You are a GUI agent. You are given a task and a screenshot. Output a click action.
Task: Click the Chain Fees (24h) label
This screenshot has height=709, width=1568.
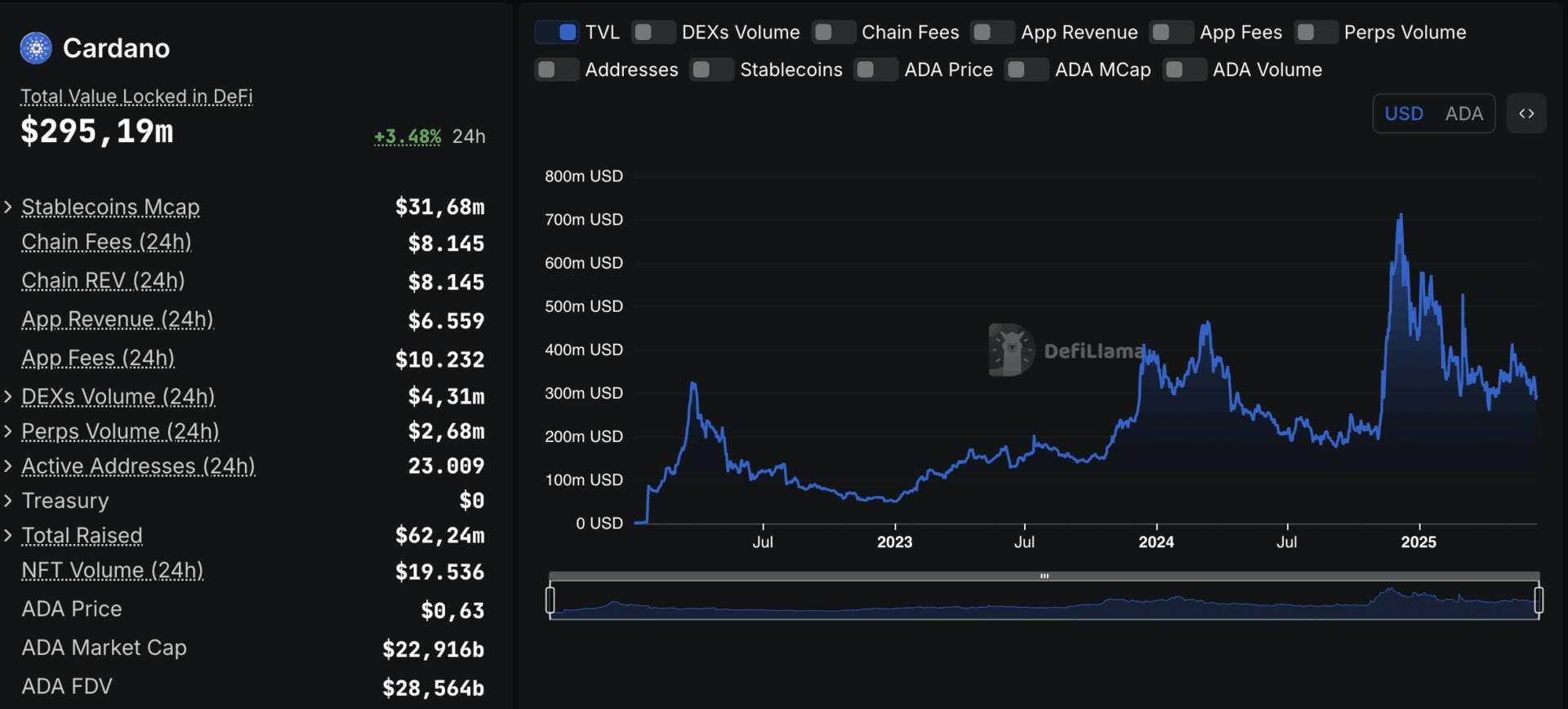click(x=106, y=242)
